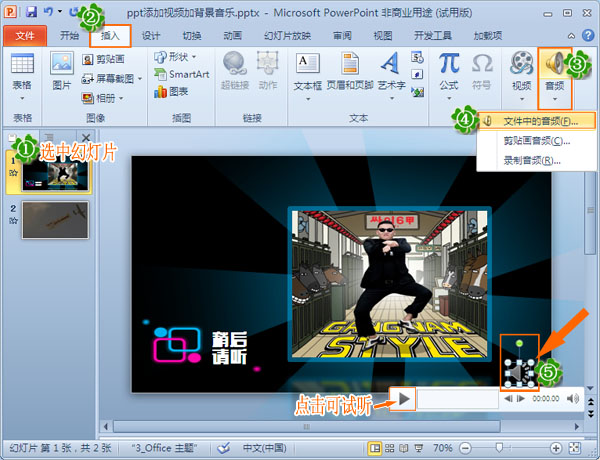
Task: Open the 文件 File tab
Action: (25, 36)
